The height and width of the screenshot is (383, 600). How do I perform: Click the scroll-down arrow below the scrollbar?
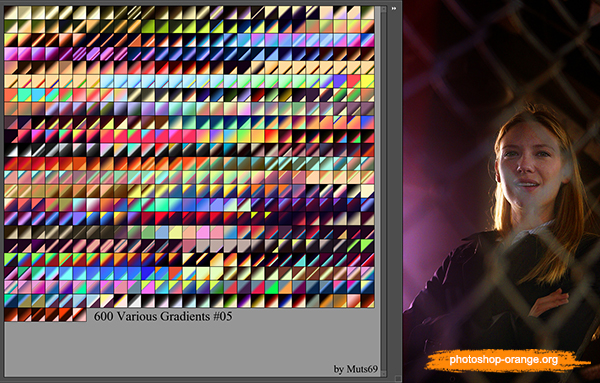383,374
